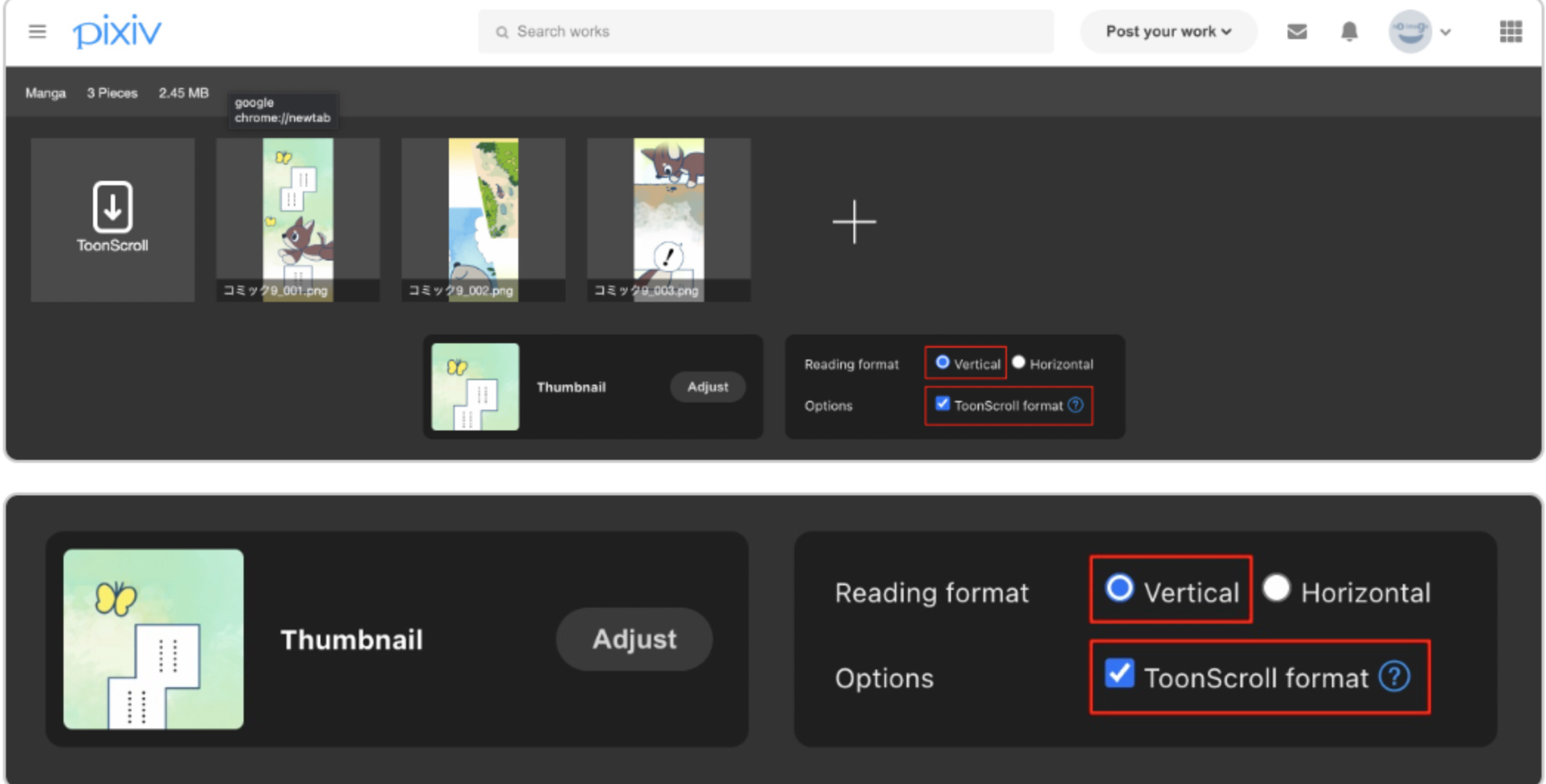Click the plus icon to add image
This screenshot has width=1546, height=784.
click(x=853, y=221)
